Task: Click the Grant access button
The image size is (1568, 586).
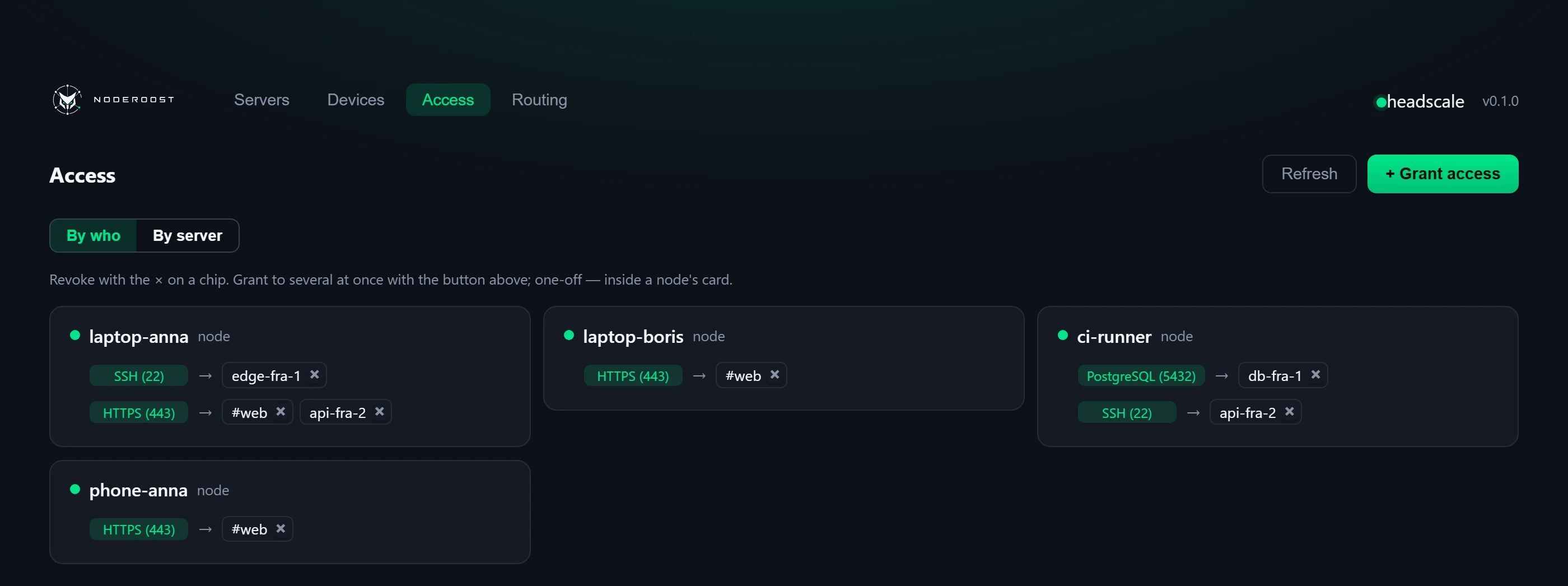Action: click(1443, 174)
